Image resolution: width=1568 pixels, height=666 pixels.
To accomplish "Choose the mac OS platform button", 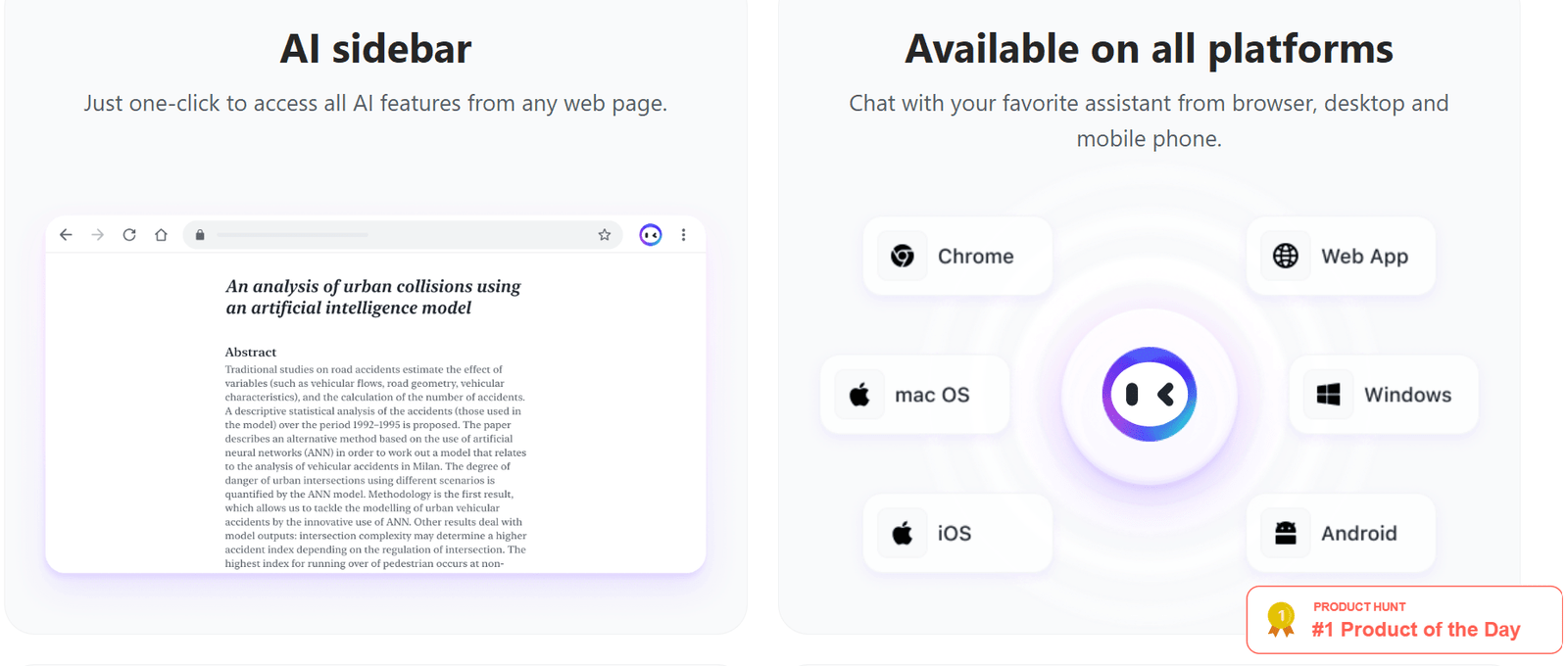I will point(914,395).
